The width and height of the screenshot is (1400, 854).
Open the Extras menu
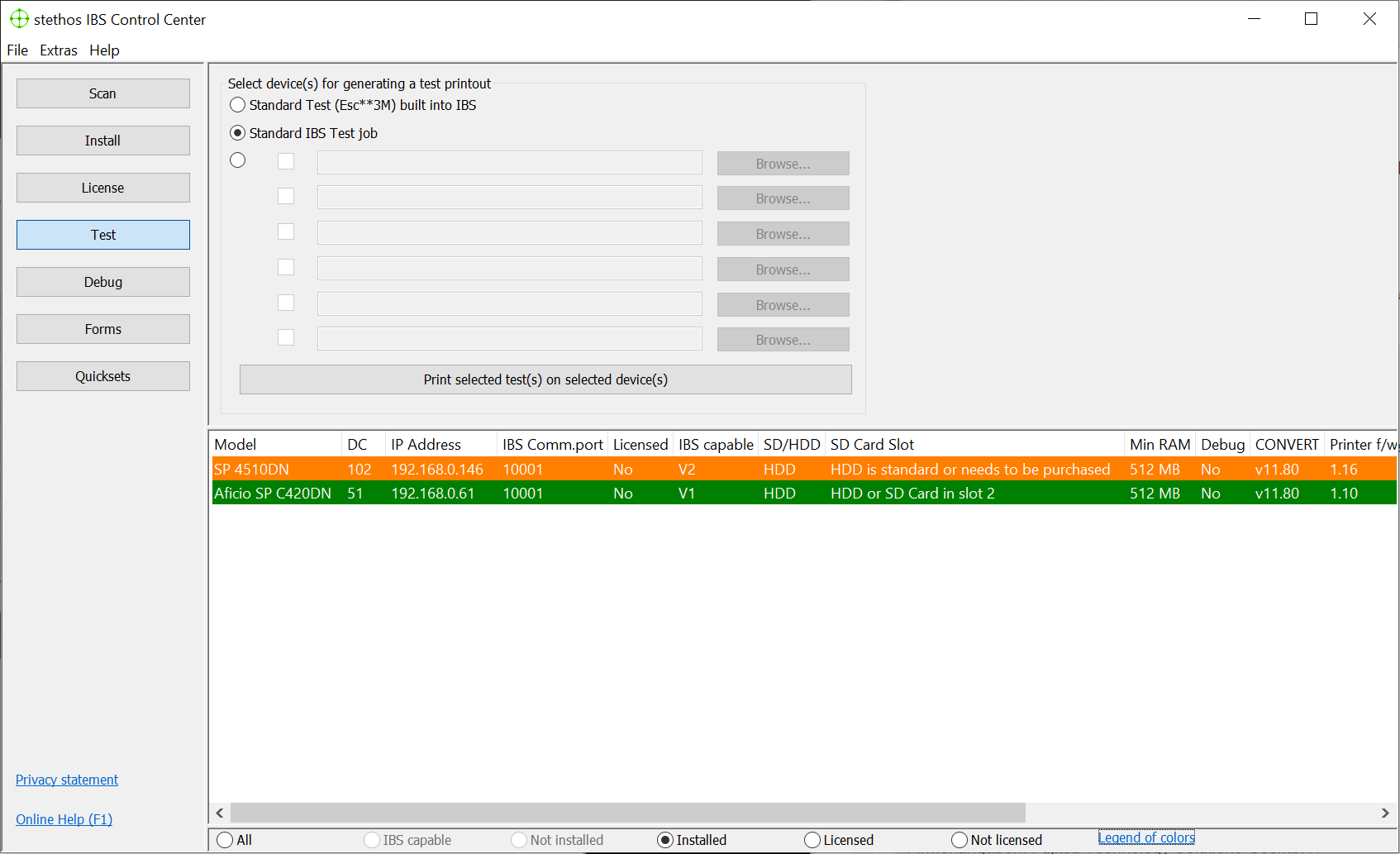(58, 50)
